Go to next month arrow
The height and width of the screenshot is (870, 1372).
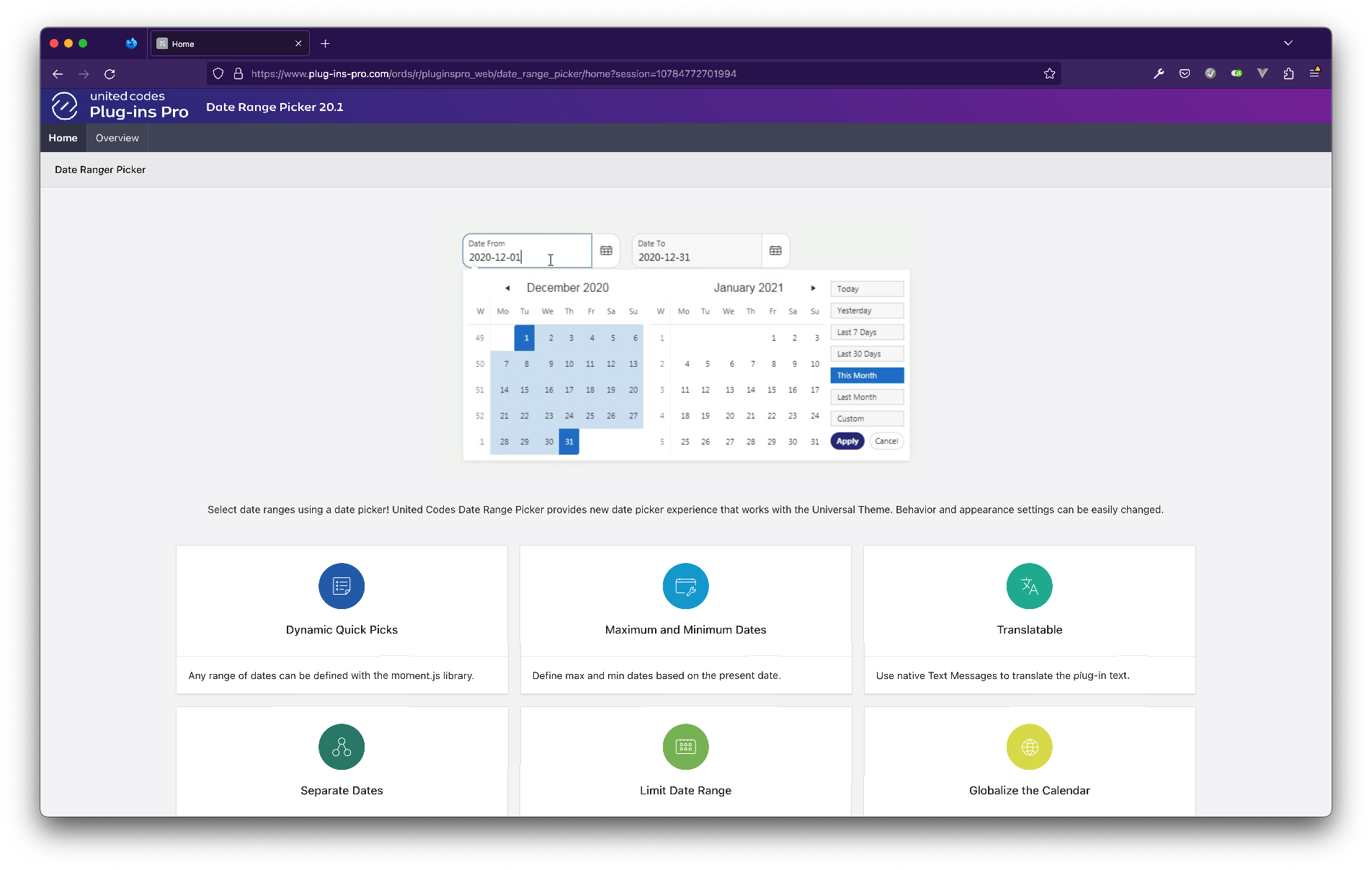point(813,288)
